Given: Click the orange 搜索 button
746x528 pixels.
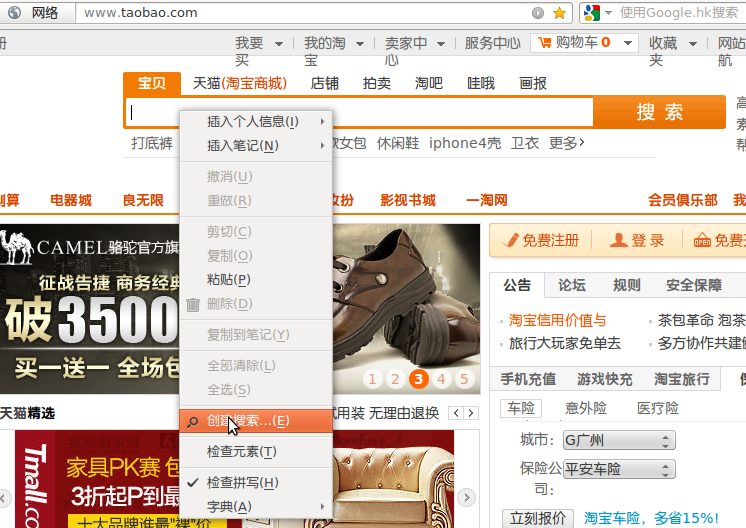Looking at the screenshot, I should coord(659,112).
